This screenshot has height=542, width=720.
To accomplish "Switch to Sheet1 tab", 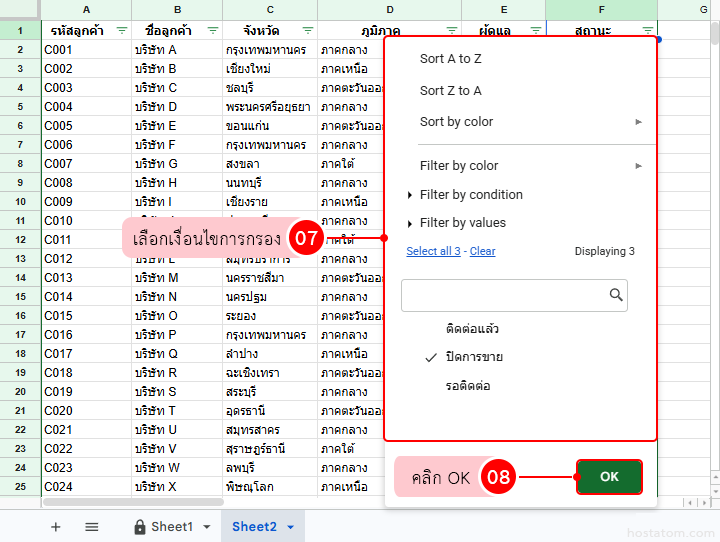I will [x=172, y=527].
